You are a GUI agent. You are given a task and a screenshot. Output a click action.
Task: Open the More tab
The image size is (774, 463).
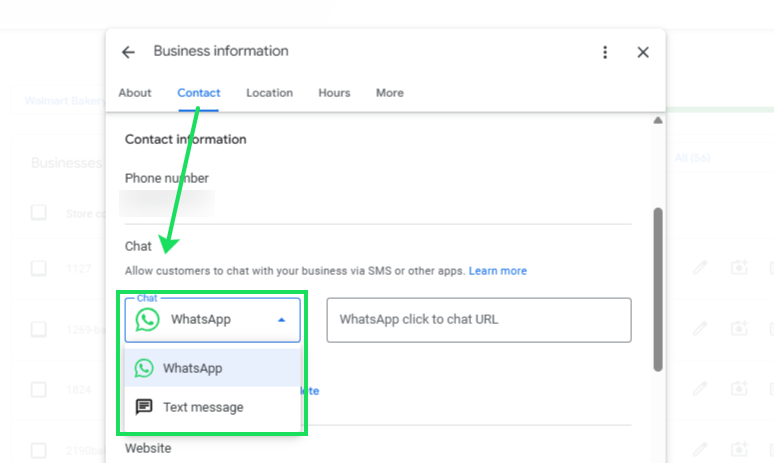[389, 93]
